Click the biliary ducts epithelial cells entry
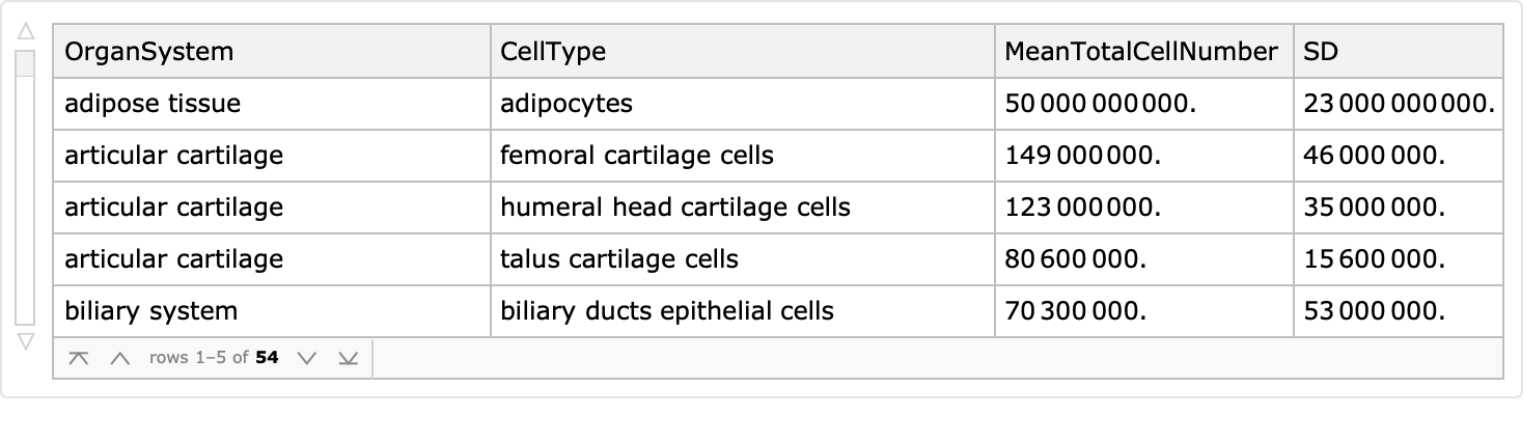The image size is (1526, 436). tap(667, 311)
